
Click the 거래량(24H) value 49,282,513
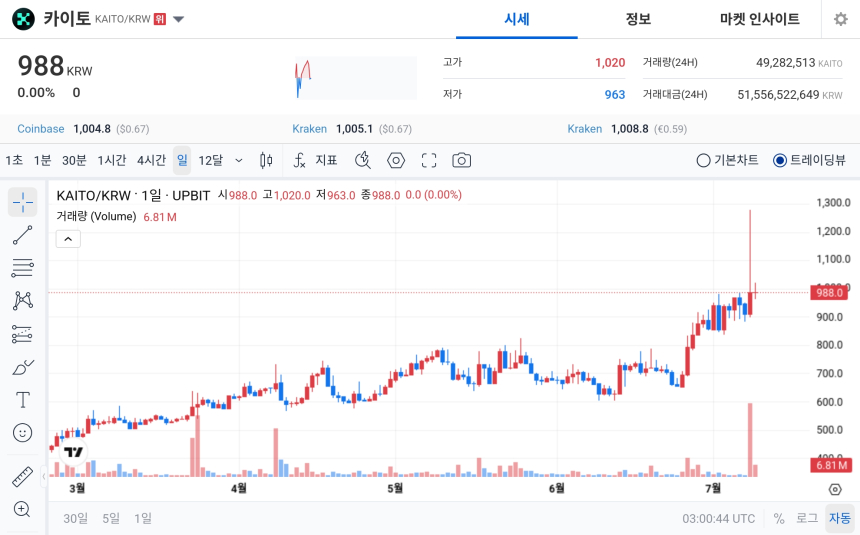[785, 63]
